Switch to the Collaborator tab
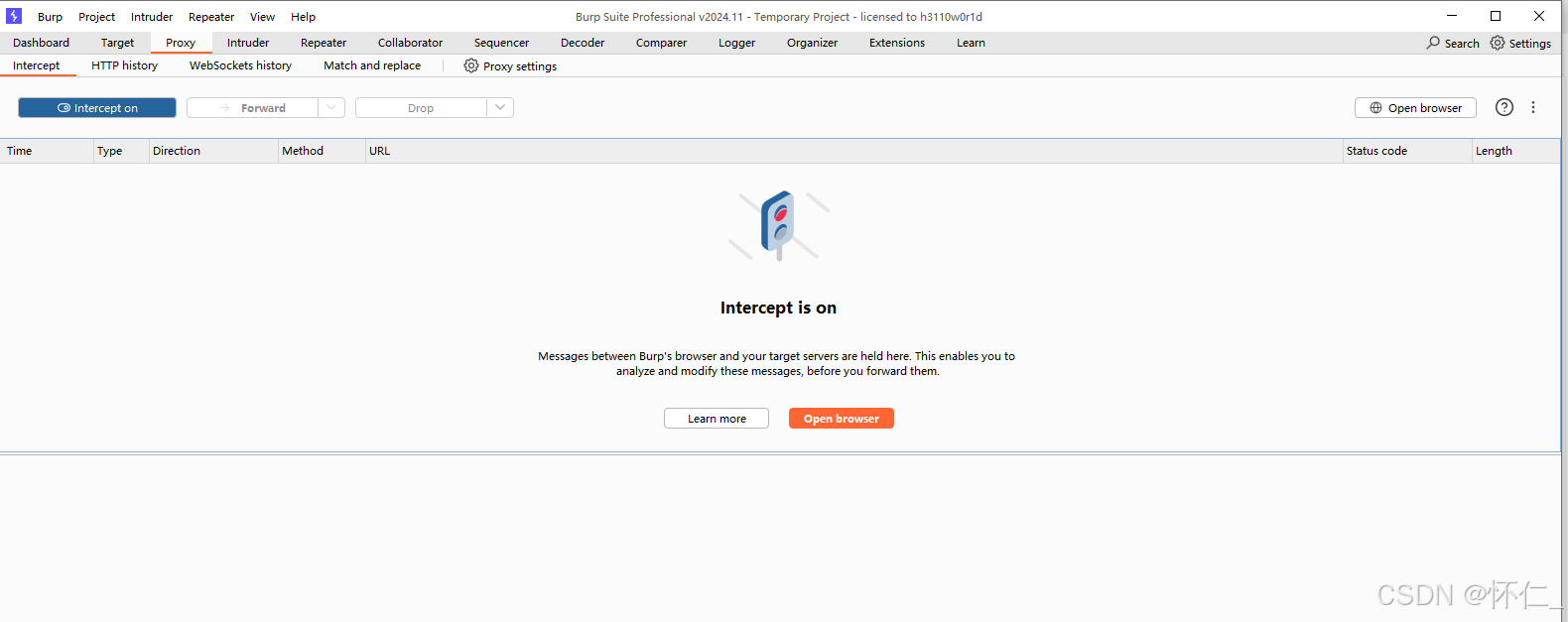 (410, 43)
